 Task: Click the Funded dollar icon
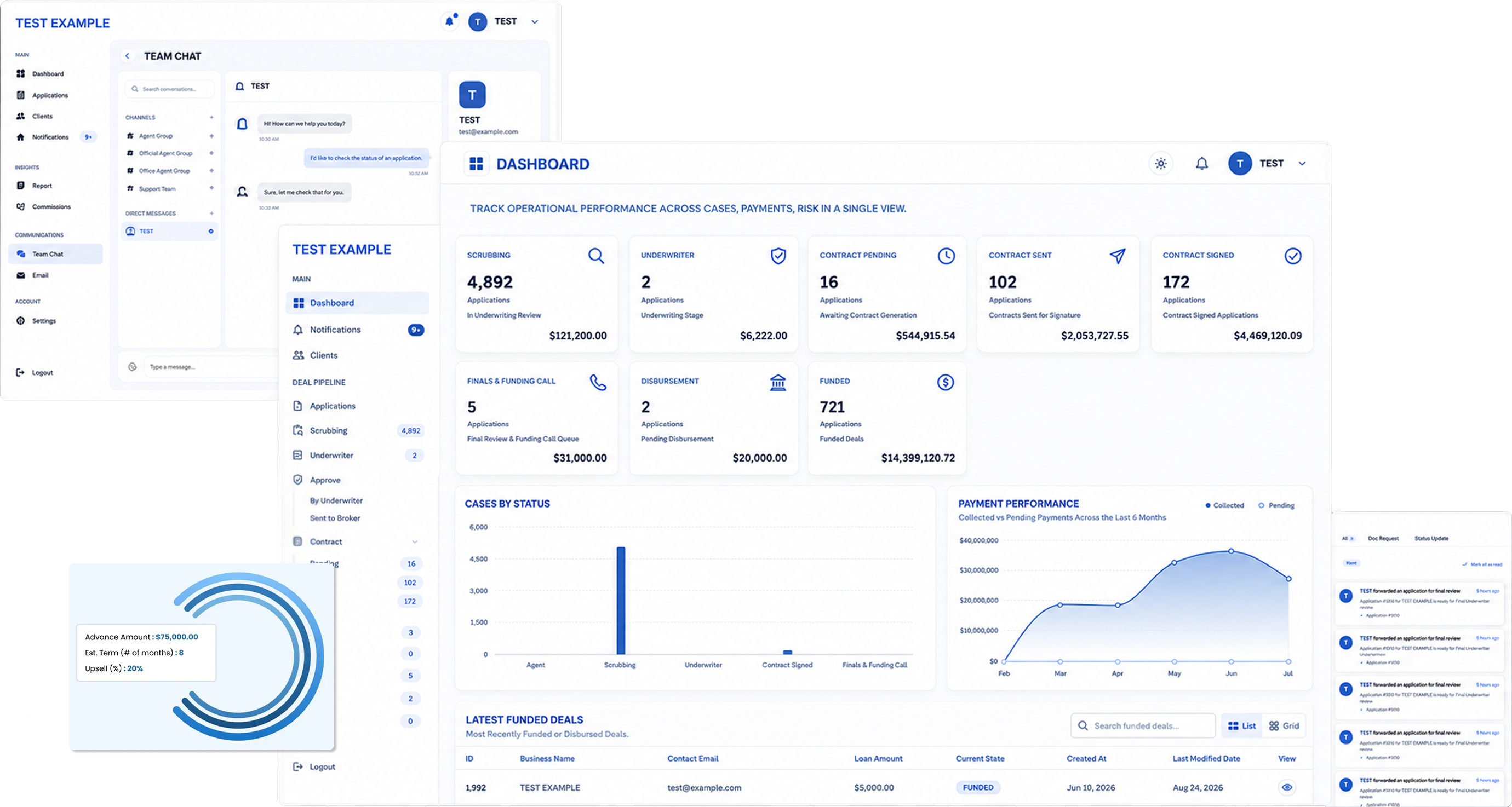945,382
